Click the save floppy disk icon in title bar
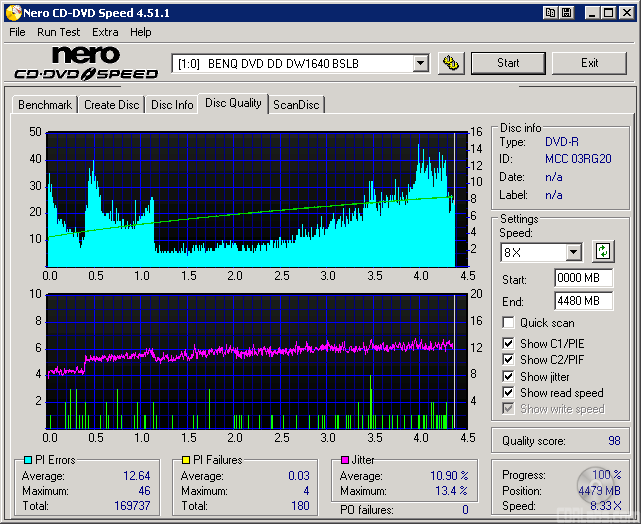 (x=566, y=13)
